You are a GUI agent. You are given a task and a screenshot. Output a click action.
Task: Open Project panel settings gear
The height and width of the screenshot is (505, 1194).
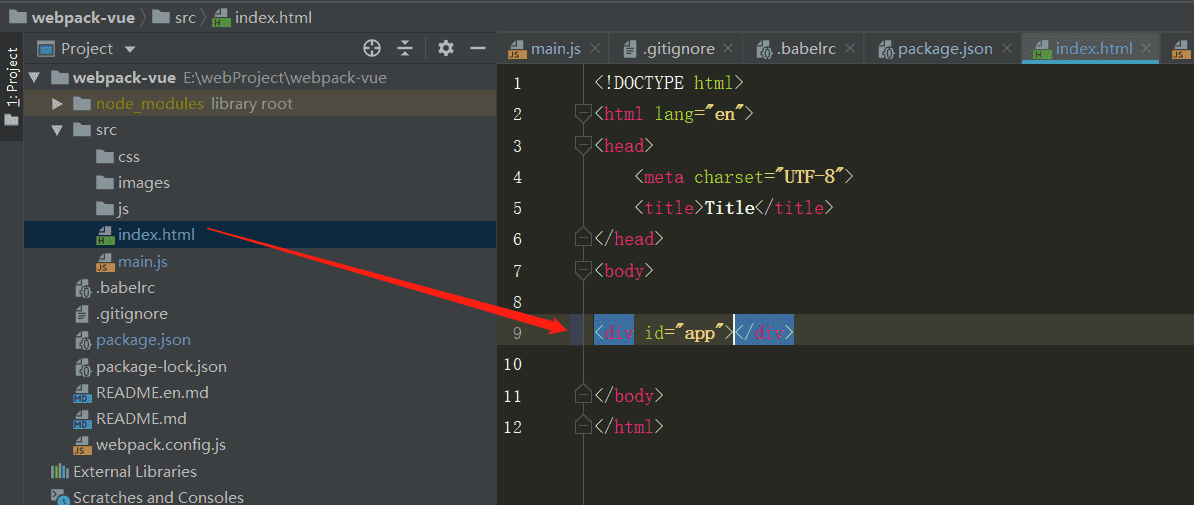[x=445, y=49]
